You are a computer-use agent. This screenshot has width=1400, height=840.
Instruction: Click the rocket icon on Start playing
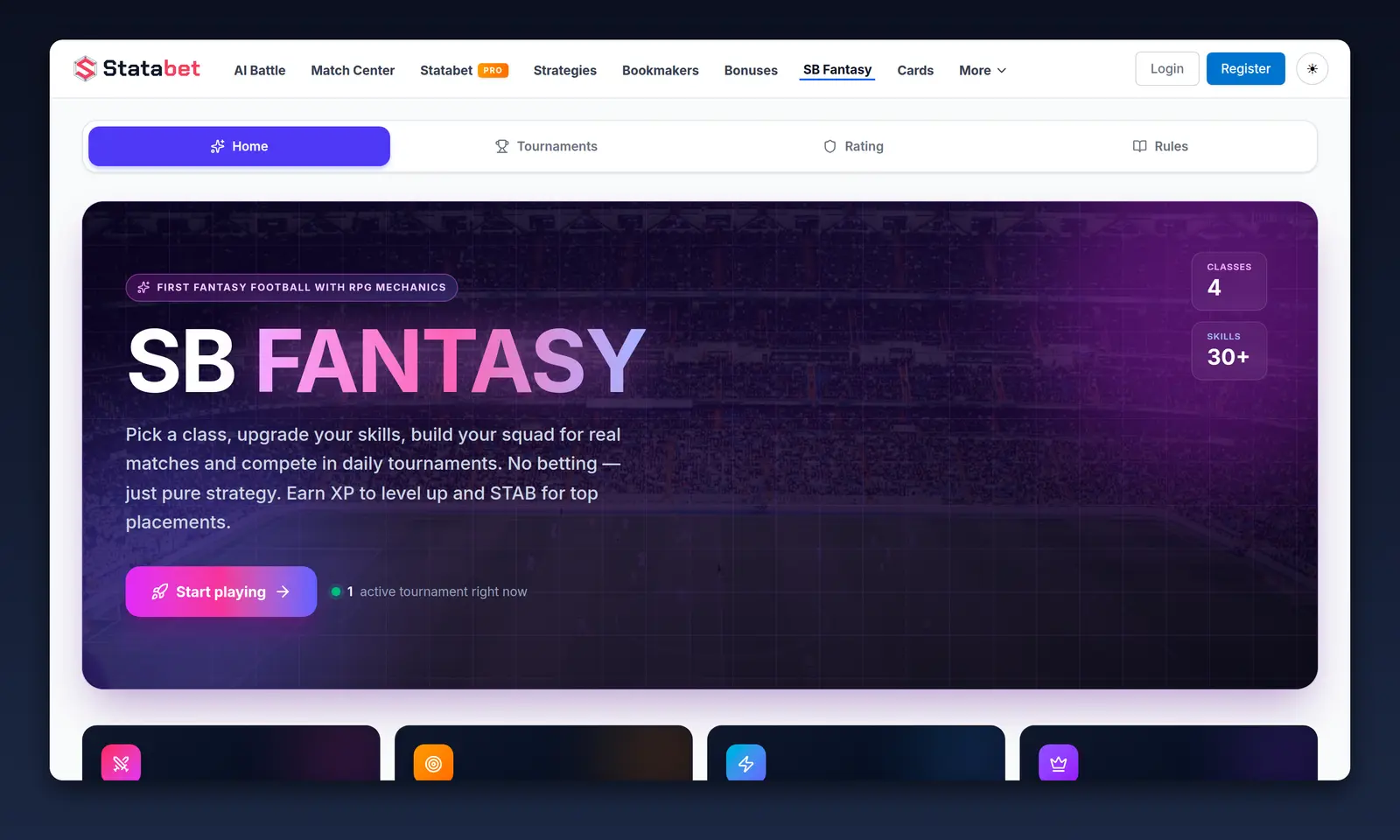point(159,592)
